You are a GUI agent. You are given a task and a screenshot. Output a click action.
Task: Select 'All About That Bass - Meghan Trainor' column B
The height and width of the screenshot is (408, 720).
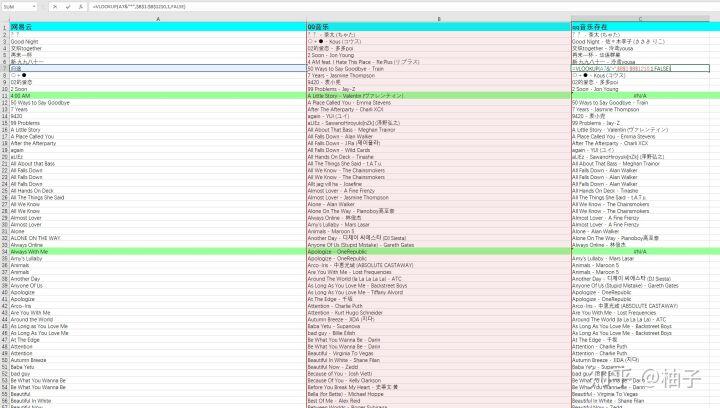click(x=439, y=130)
